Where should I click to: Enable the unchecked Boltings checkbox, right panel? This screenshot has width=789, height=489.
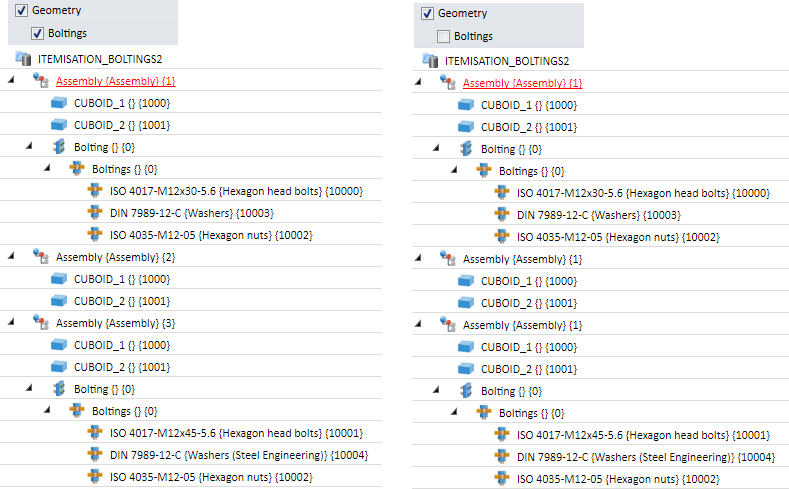443,36
